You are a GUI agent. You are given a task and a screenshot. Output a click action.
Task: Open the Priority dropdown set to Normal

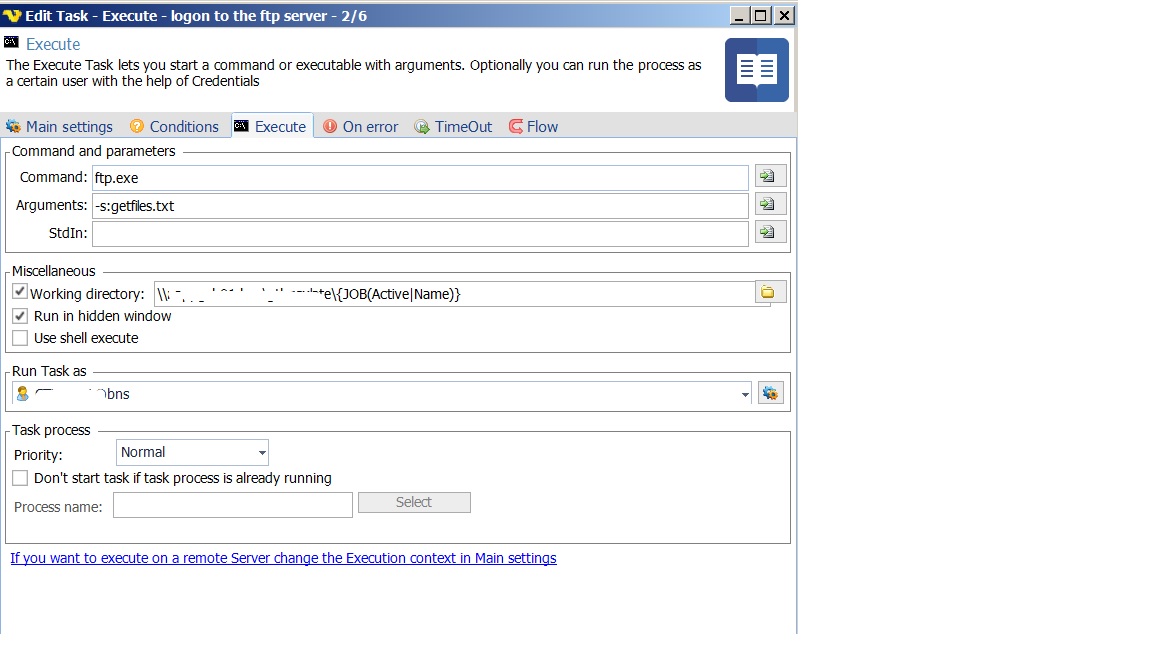(x=262, y=453)
